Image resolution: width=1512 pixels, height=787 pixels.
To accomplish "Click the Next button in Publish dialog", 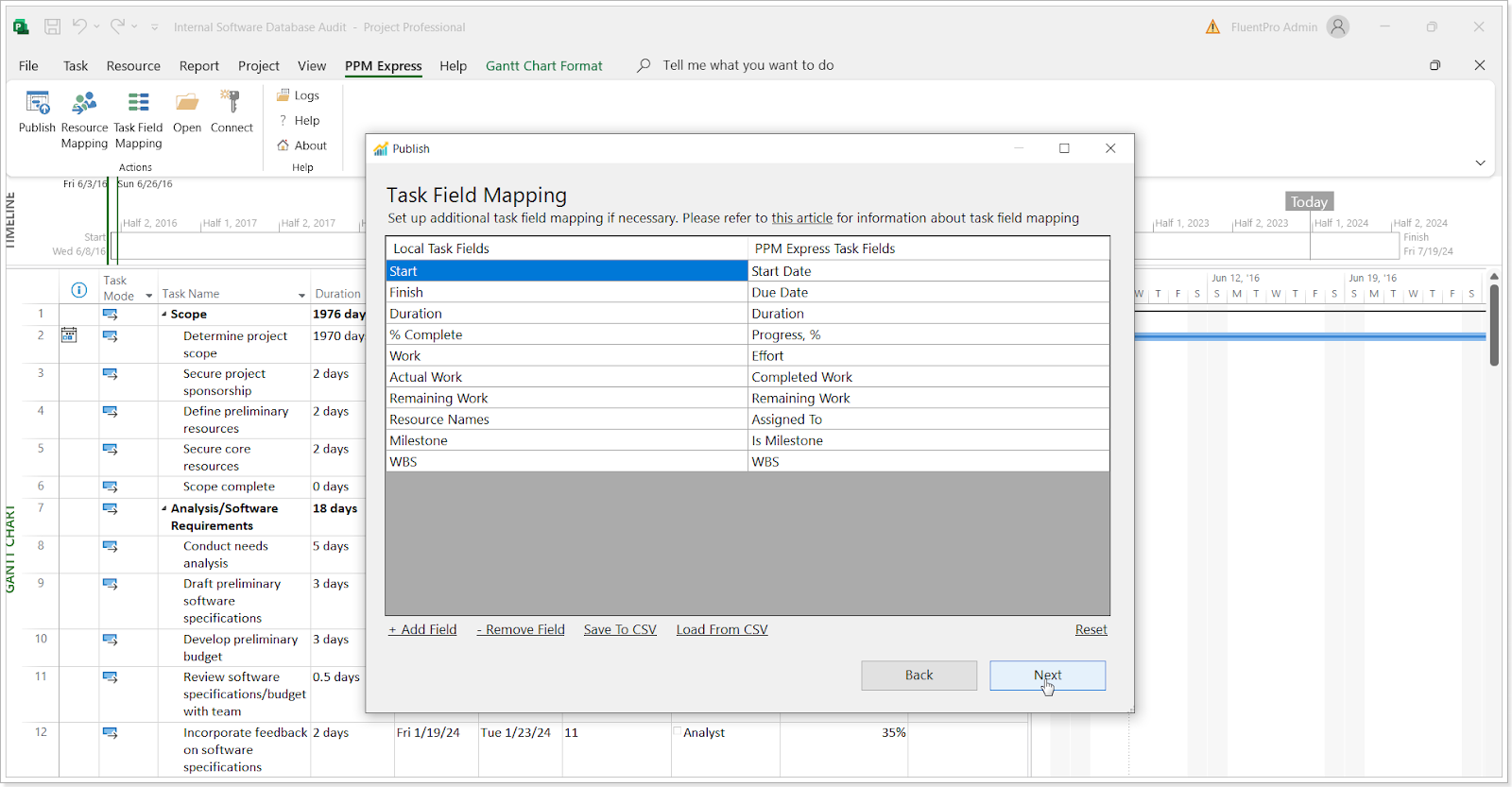I will point(1047,676).
